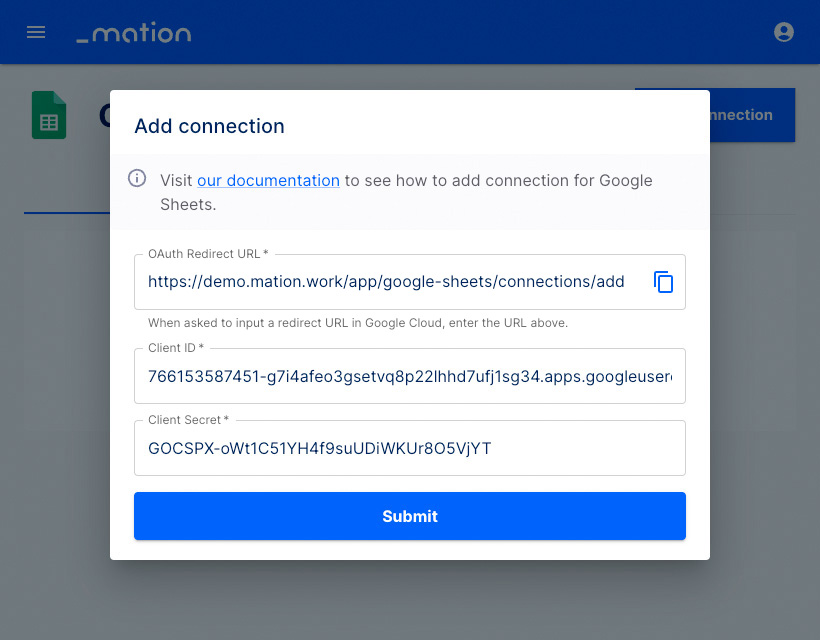Screen dimensions: 820x640
Task: Click into the Client Secret field
Action: 409,448
